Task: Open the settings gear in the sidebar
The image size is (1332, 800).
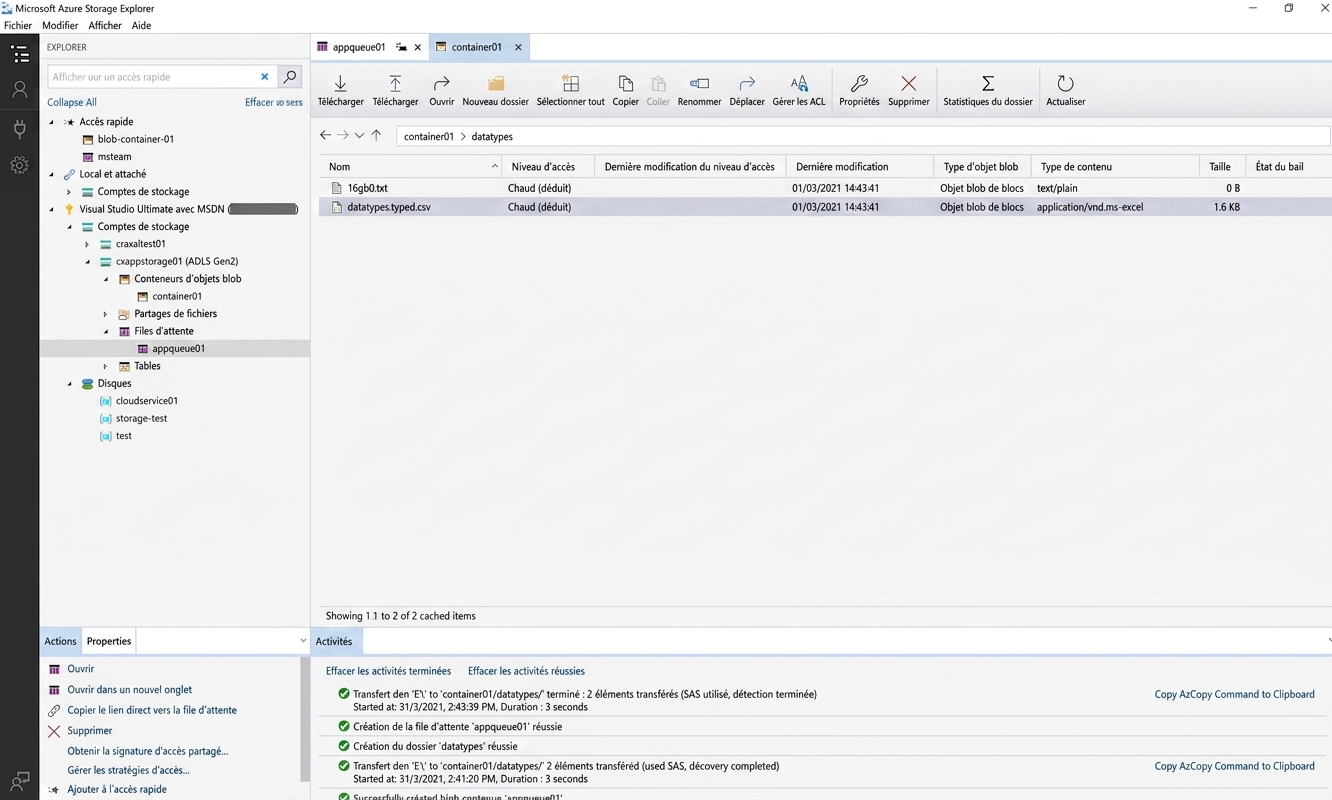Action: pyautogui.click(x=19, y=165)
